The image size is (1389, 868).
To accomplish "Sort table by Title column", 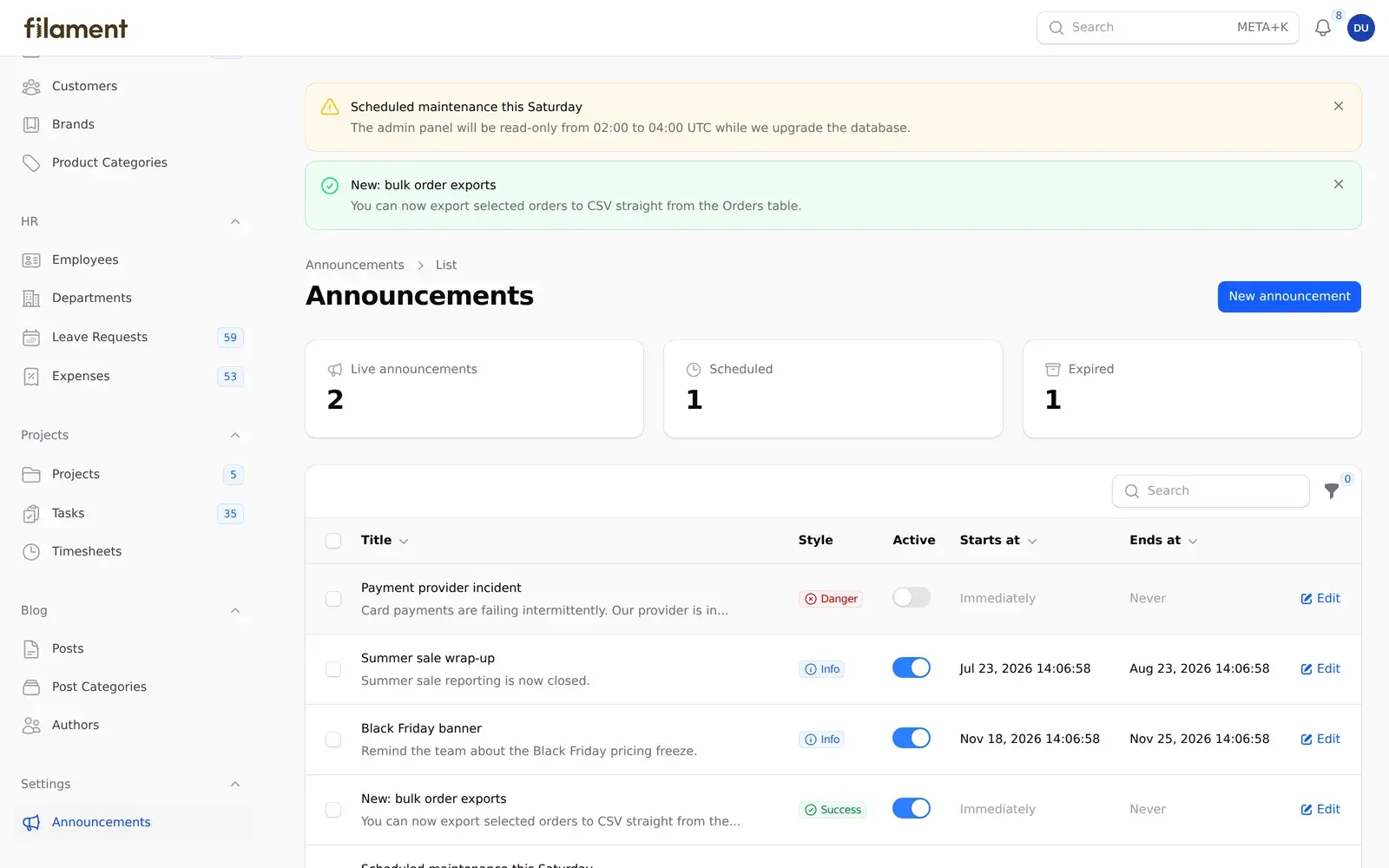I will [385, 541].
